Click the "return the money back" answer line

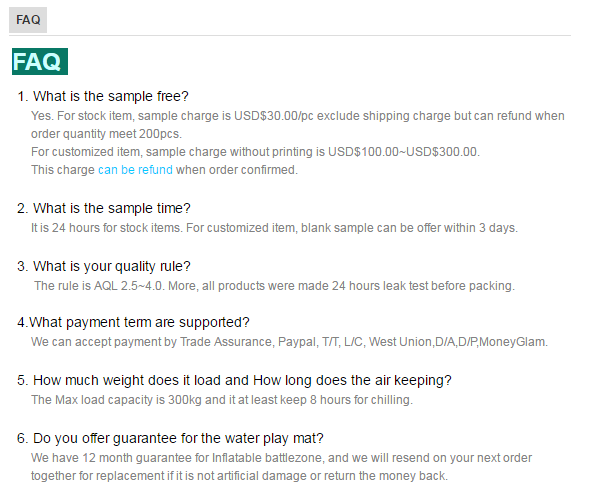click(239, 476)
